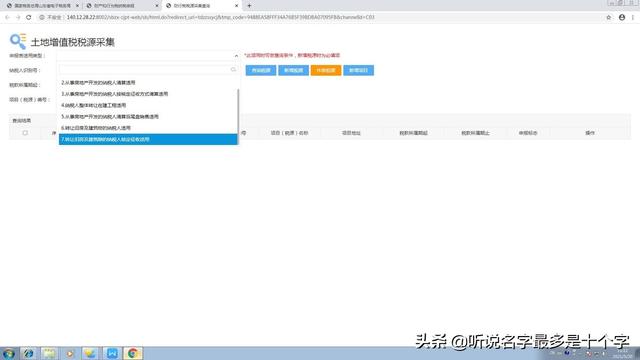
Task: Click the not-secure site info icon
Action: click(x=42, y=17)
